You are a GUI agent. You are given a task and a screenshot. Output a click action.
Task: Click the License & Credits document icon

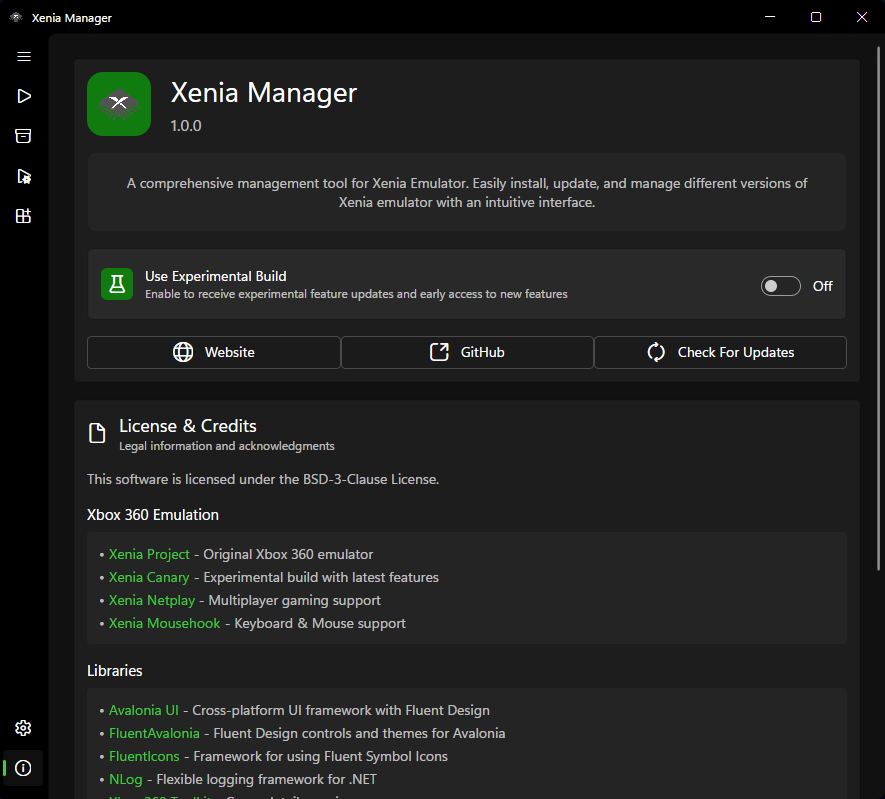tap(97, 433)
